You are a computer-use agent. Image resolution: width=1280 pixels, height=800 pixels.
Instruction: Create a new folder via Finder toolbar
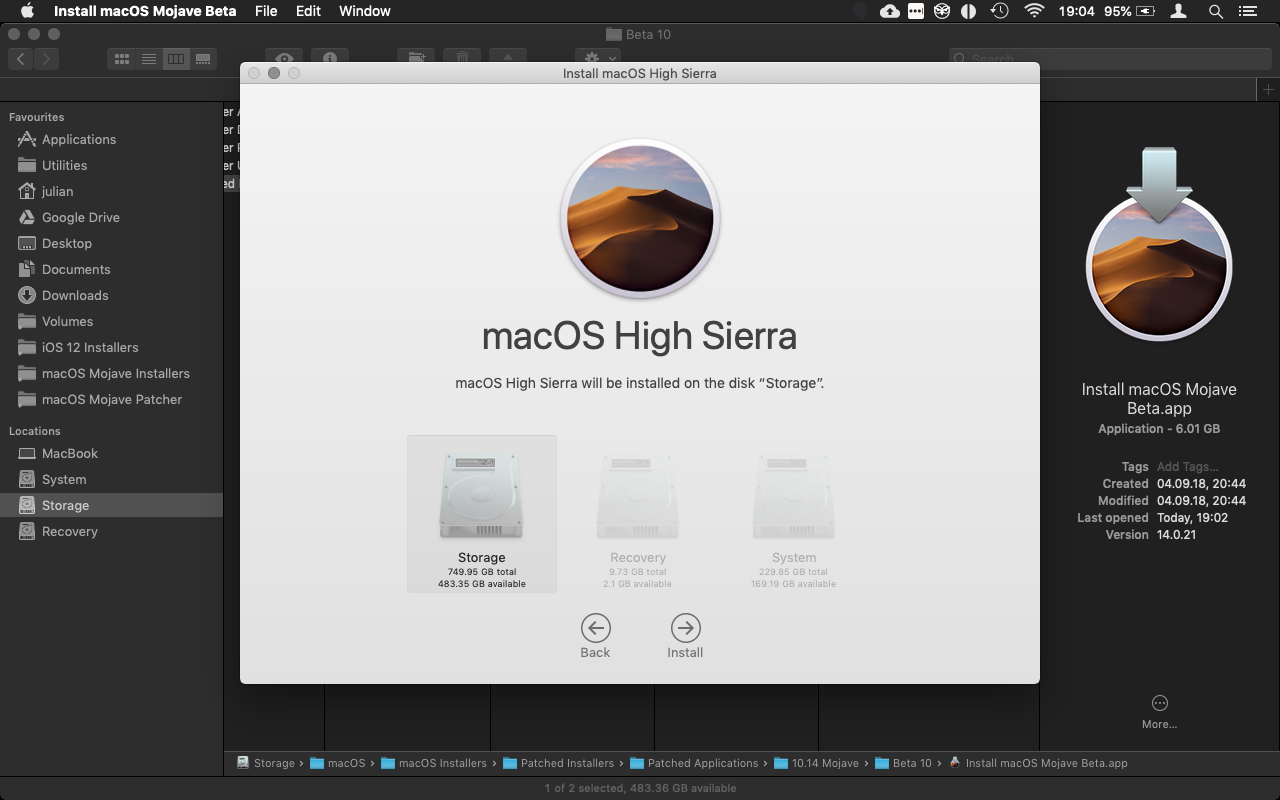coord(416,58)
